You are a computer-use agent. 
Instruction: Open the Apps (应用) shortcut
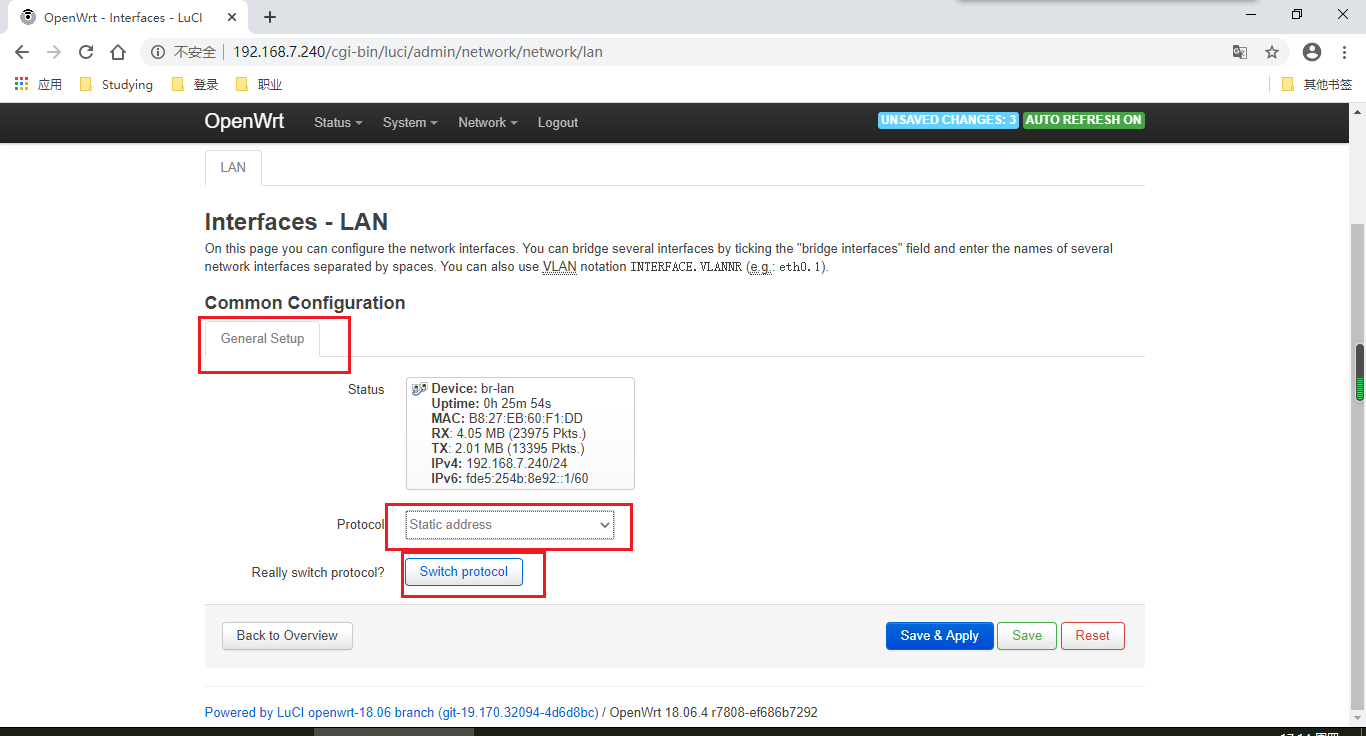click(x=38, y=84)
